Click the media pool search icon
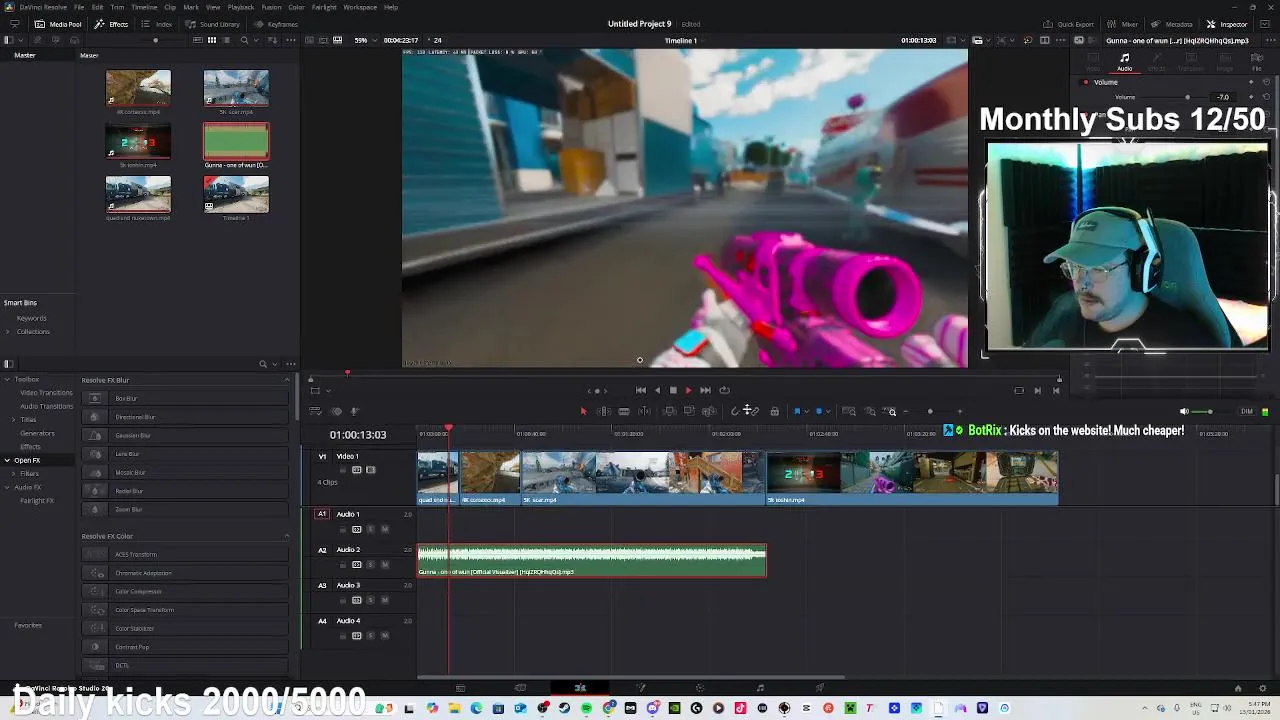The image size is (1280, 720). point(244,40)
